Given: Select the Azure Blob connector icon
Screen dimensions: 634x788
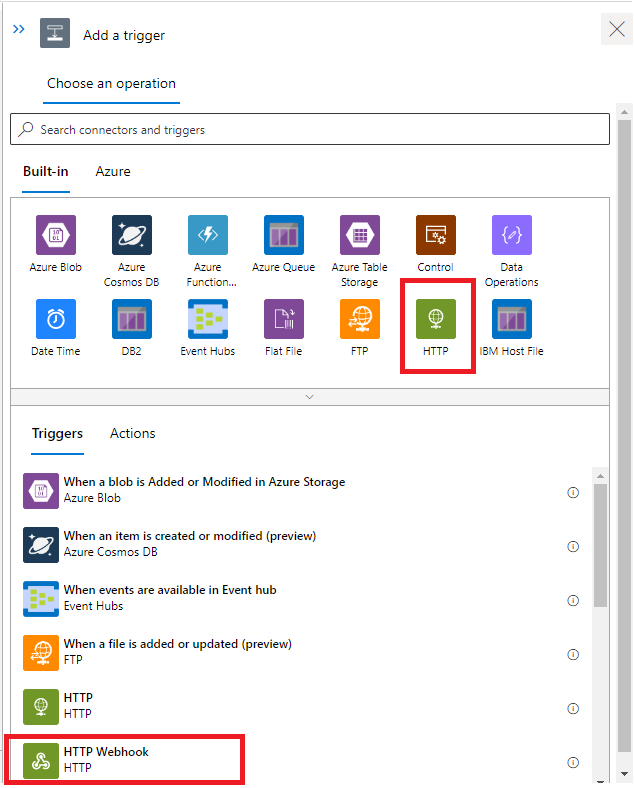Looking at the screenshot, I should click(x=56, y=235).
